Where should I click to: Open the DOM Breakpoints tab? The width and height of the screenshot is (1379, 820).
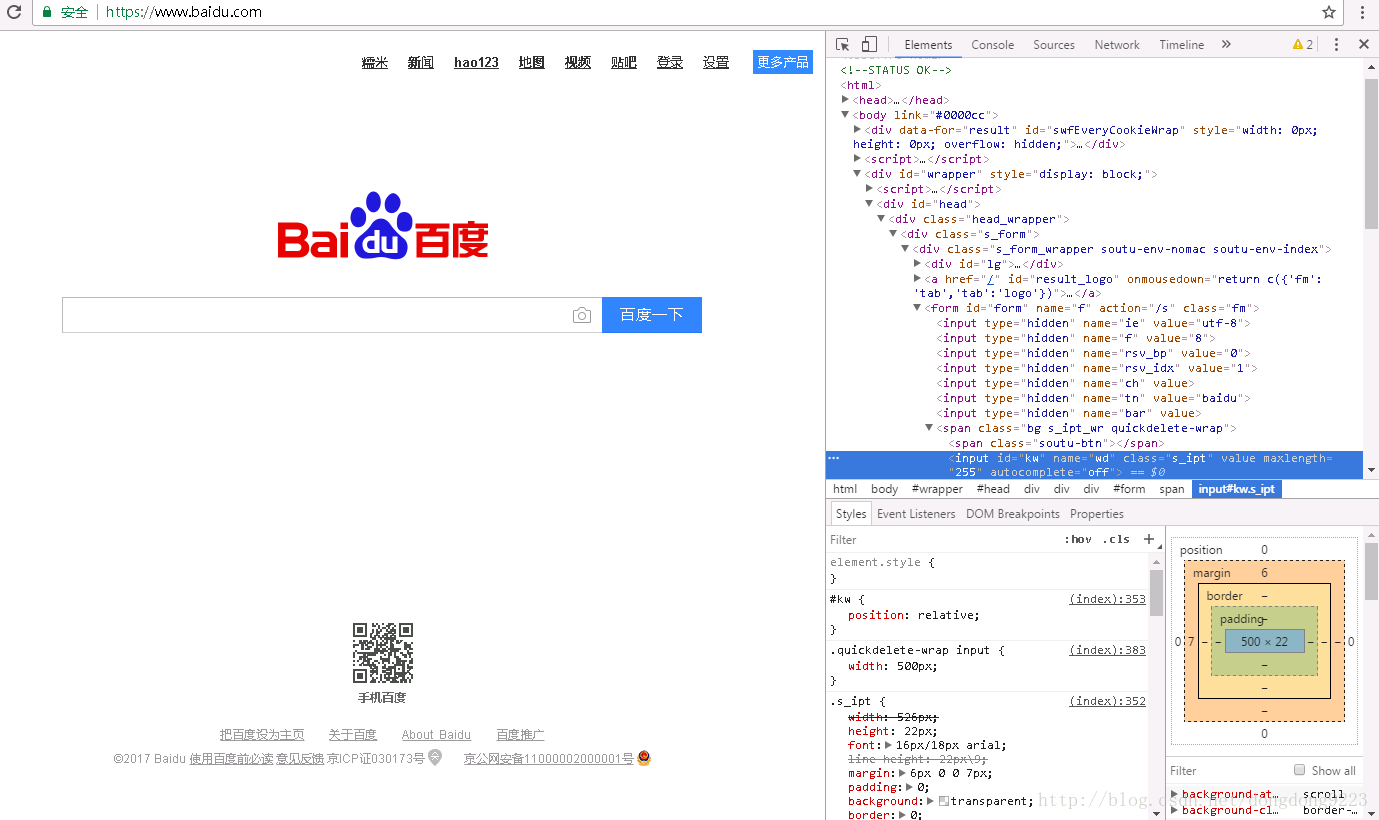point(1012,514)
